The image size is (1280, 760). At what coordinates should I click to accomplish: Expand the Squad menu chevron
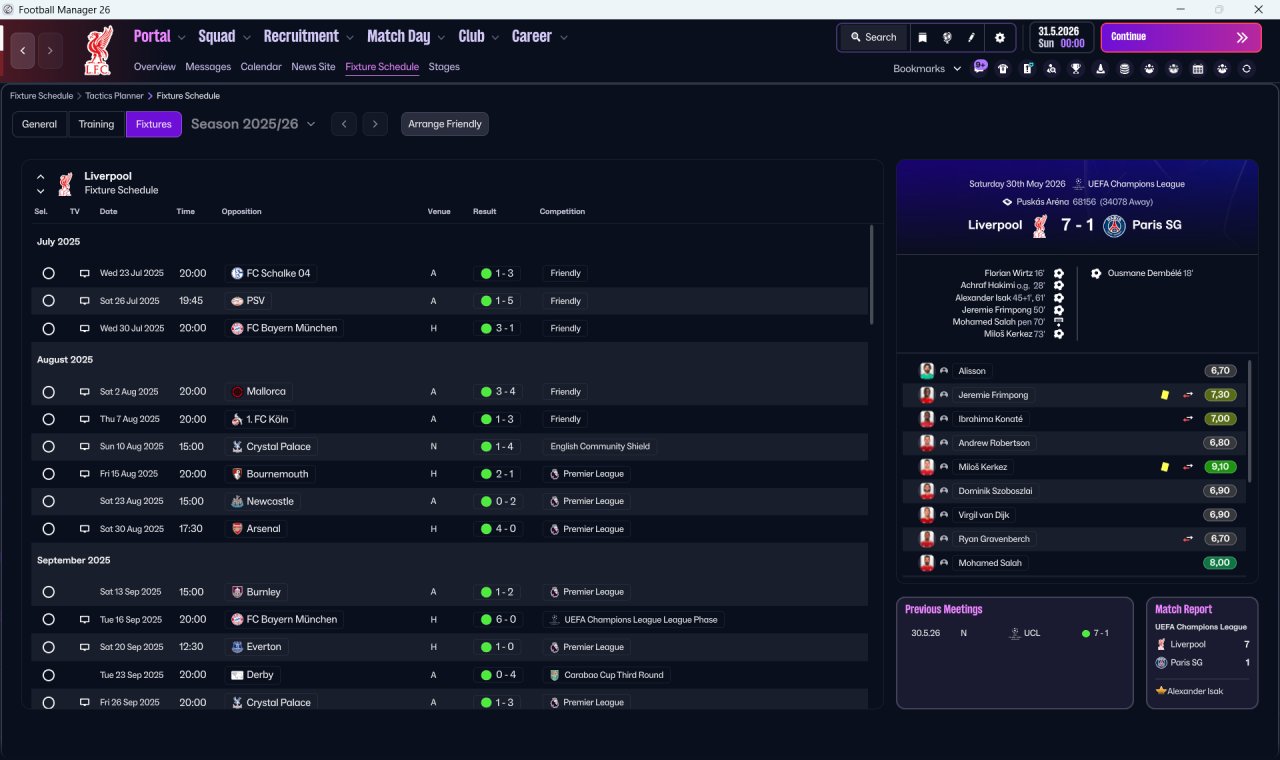tap(247, 37)
